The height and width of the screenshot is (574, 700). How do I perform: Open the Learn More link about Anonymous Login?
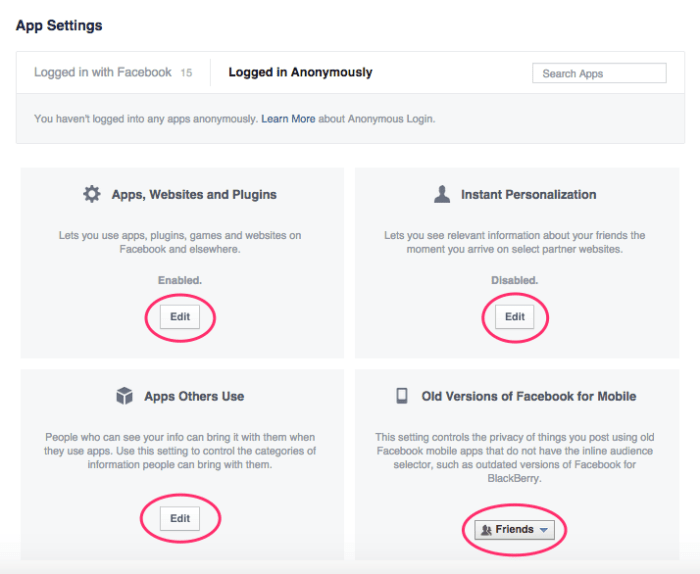pyautogui.click(x=289, y=119)
